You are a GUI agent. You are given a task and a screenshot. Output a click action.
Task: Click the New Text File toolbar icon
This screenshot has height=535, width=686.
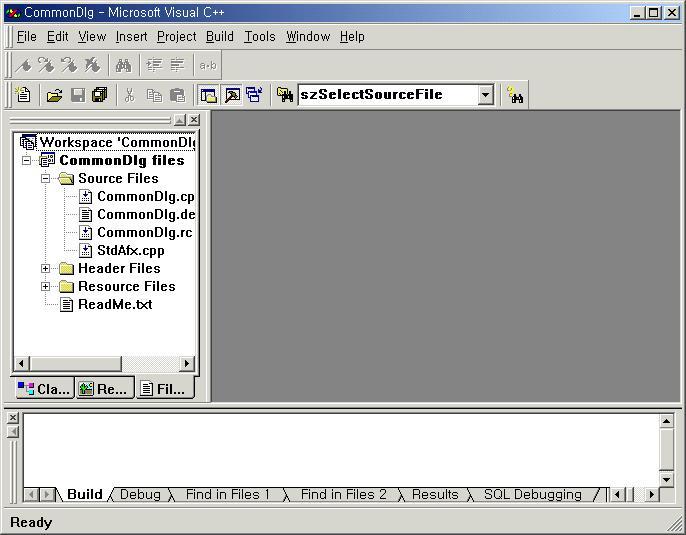point(23,94)
